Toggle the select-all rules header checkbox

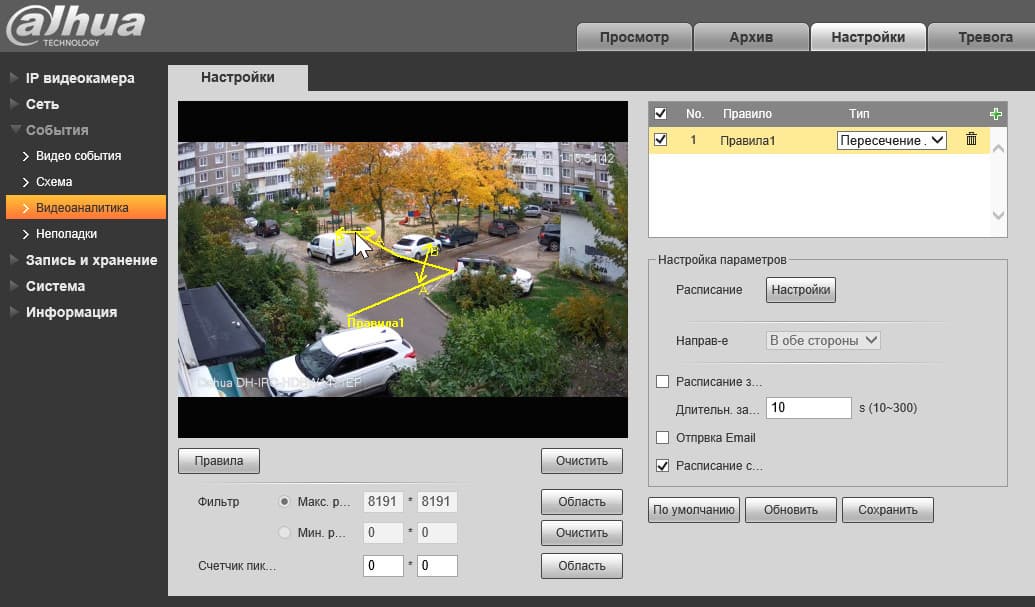[x=660, y=114]
